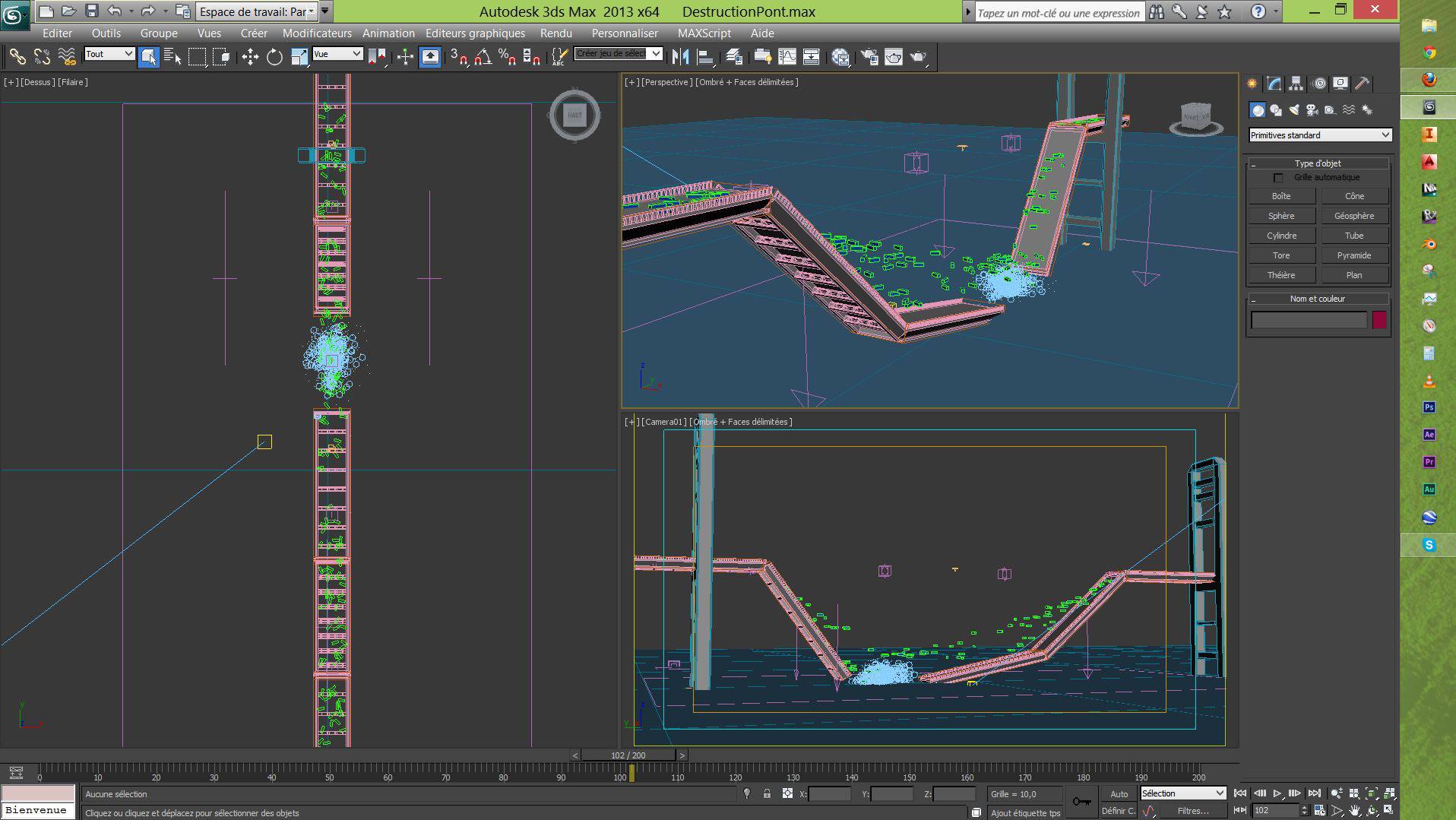Open the Cameras category icon
This screenshot has height=820, width=1456.
[1312, 110]
